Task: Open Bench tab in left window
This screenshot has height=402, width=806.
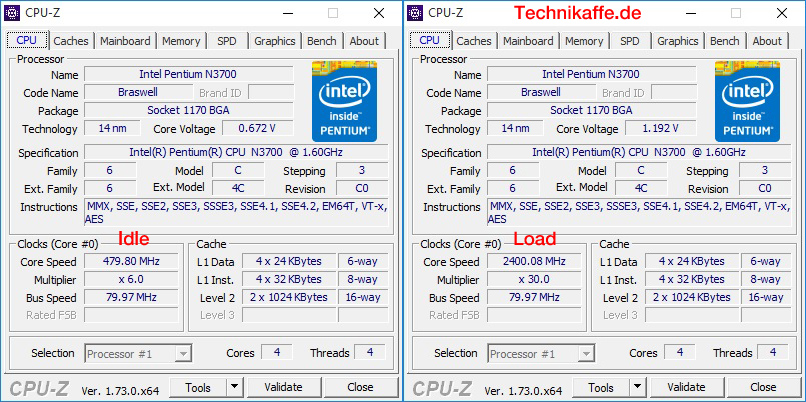Action: click(x=322, y=41)
